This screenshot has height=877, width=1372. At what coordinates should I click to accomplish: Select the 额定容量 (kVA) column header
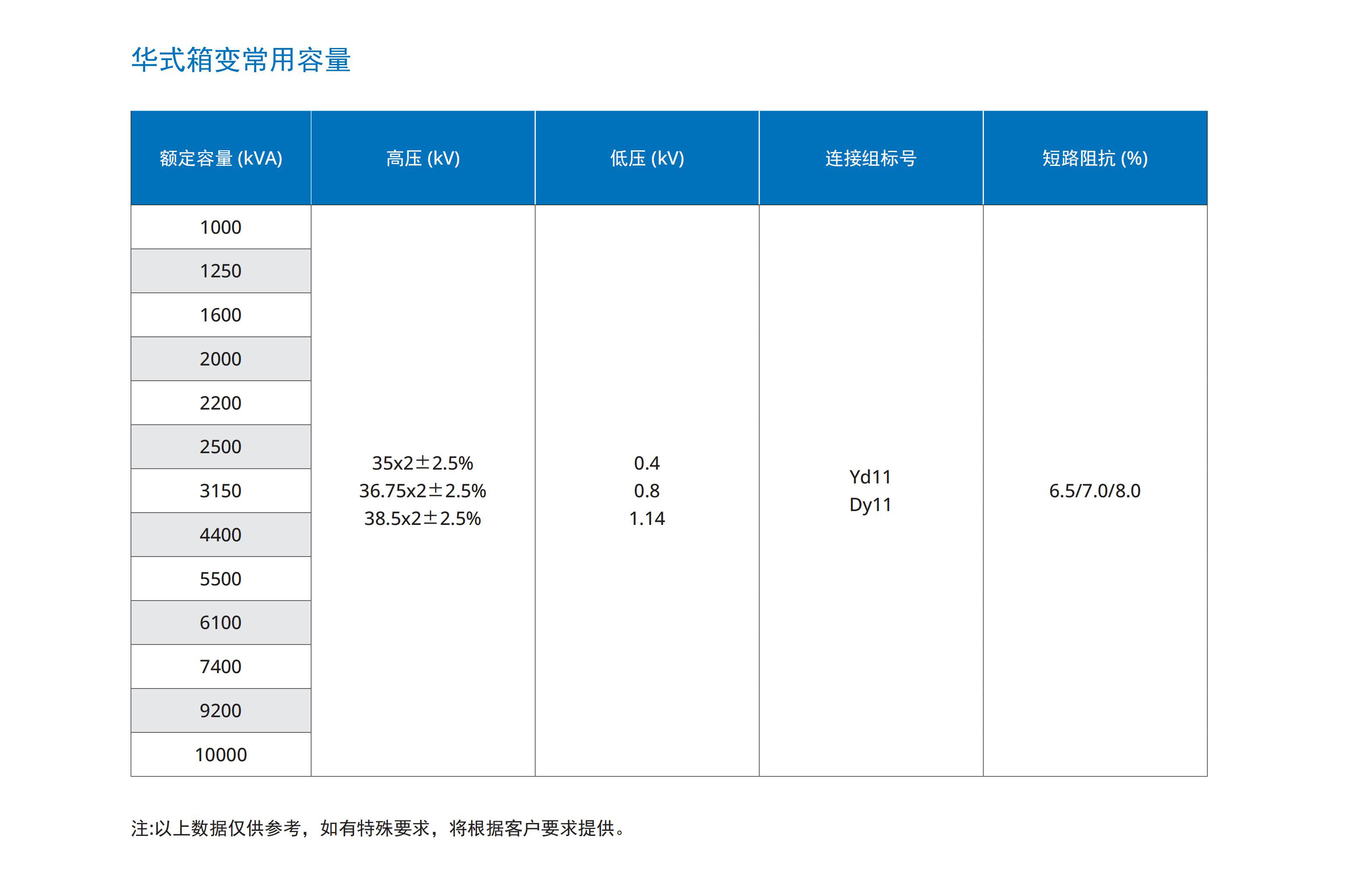(x=221, y=158)
